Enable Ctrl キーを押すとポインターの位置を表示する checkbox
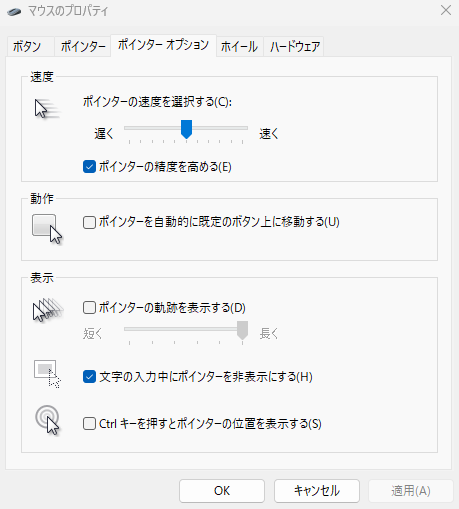Image resolution: width=459 pixels, height=509 pixels. pyautogui.click(x=89, y=424)
